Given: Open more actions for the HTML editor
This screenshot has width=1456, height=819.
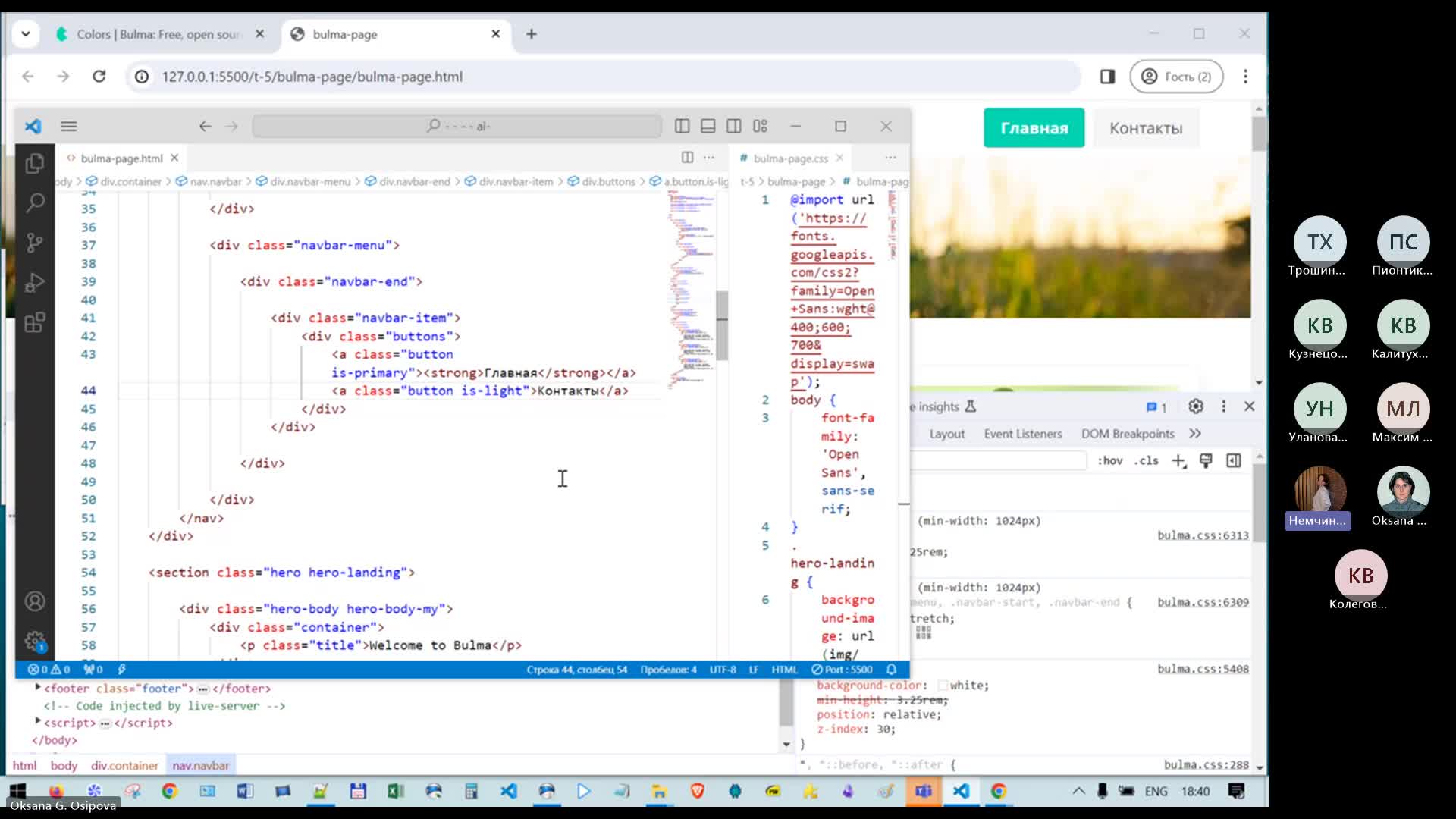Looking at the screenshot, I should [708, 158].
